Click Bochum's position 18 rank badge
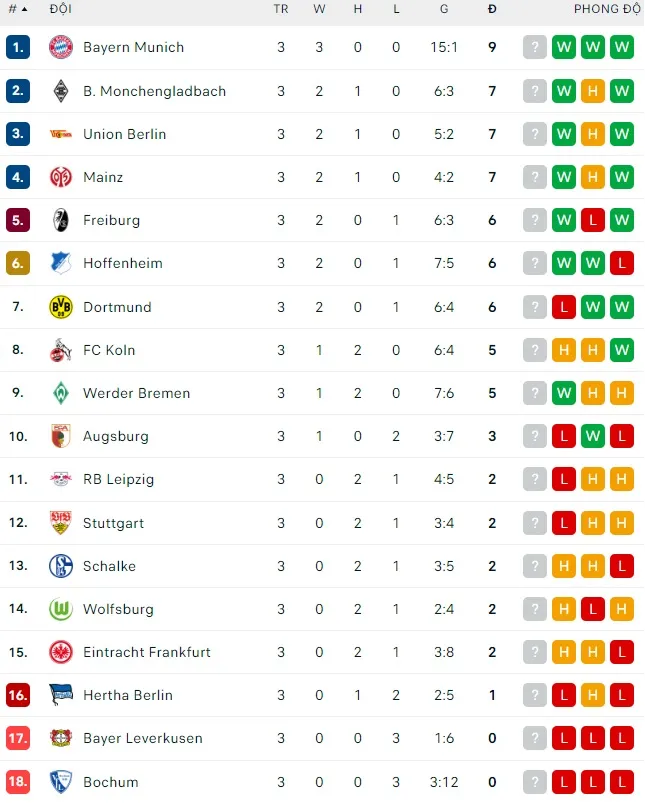645x803 pixels. (18, 781)
